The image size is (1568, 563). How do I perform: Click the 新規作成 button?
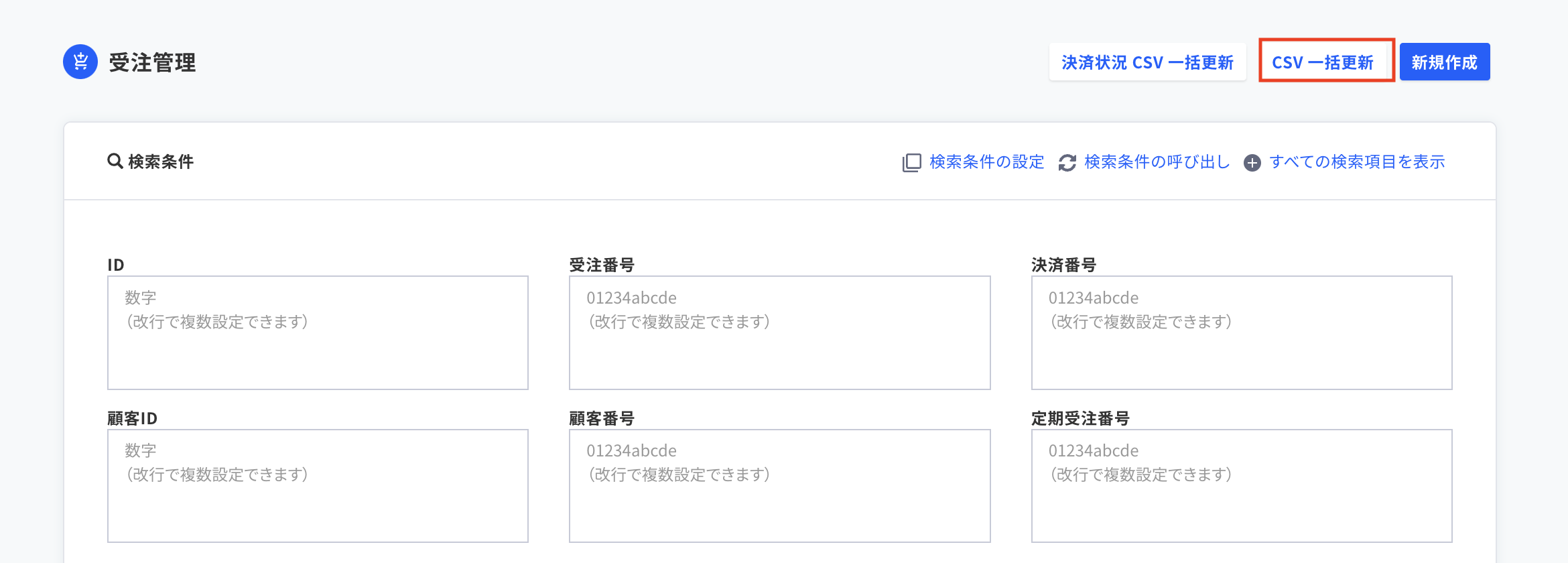pos(1444,62)
